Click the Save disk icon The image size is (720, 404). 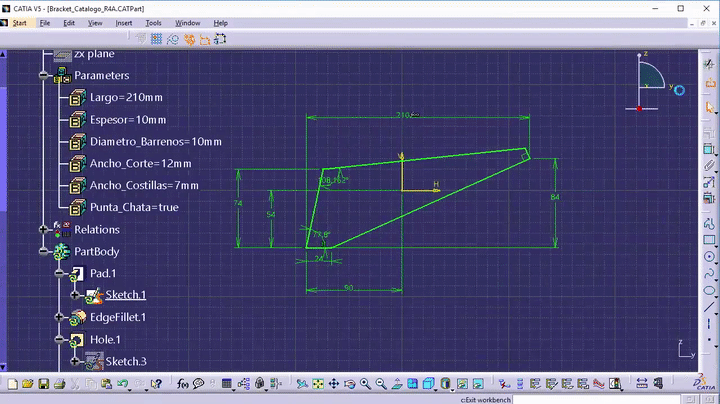[x=44, y=384]
